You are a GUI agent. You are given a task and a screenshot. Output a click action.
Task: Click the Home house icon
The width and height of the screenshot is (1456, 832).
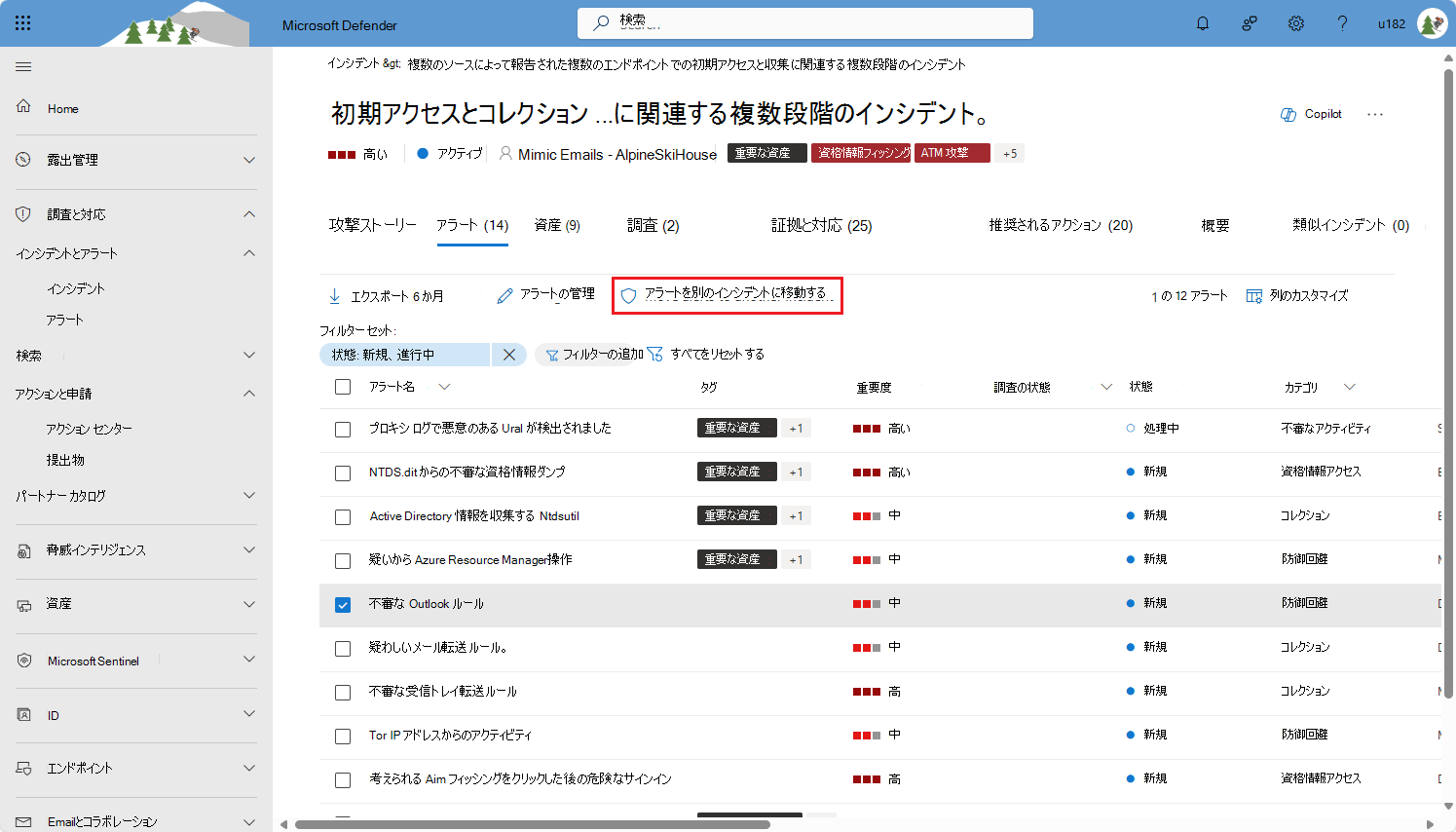coord(23,106)
